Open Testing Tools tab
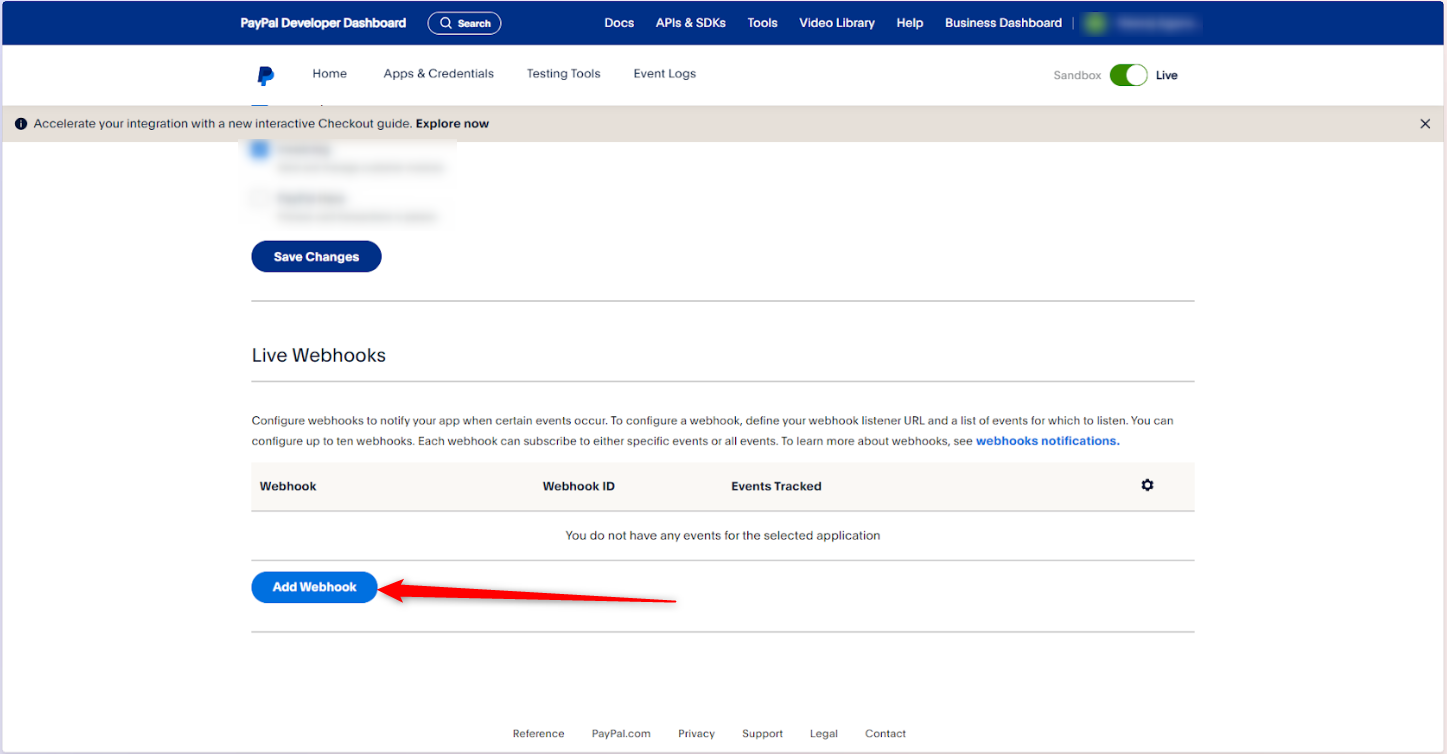 (x=564, y=74)
